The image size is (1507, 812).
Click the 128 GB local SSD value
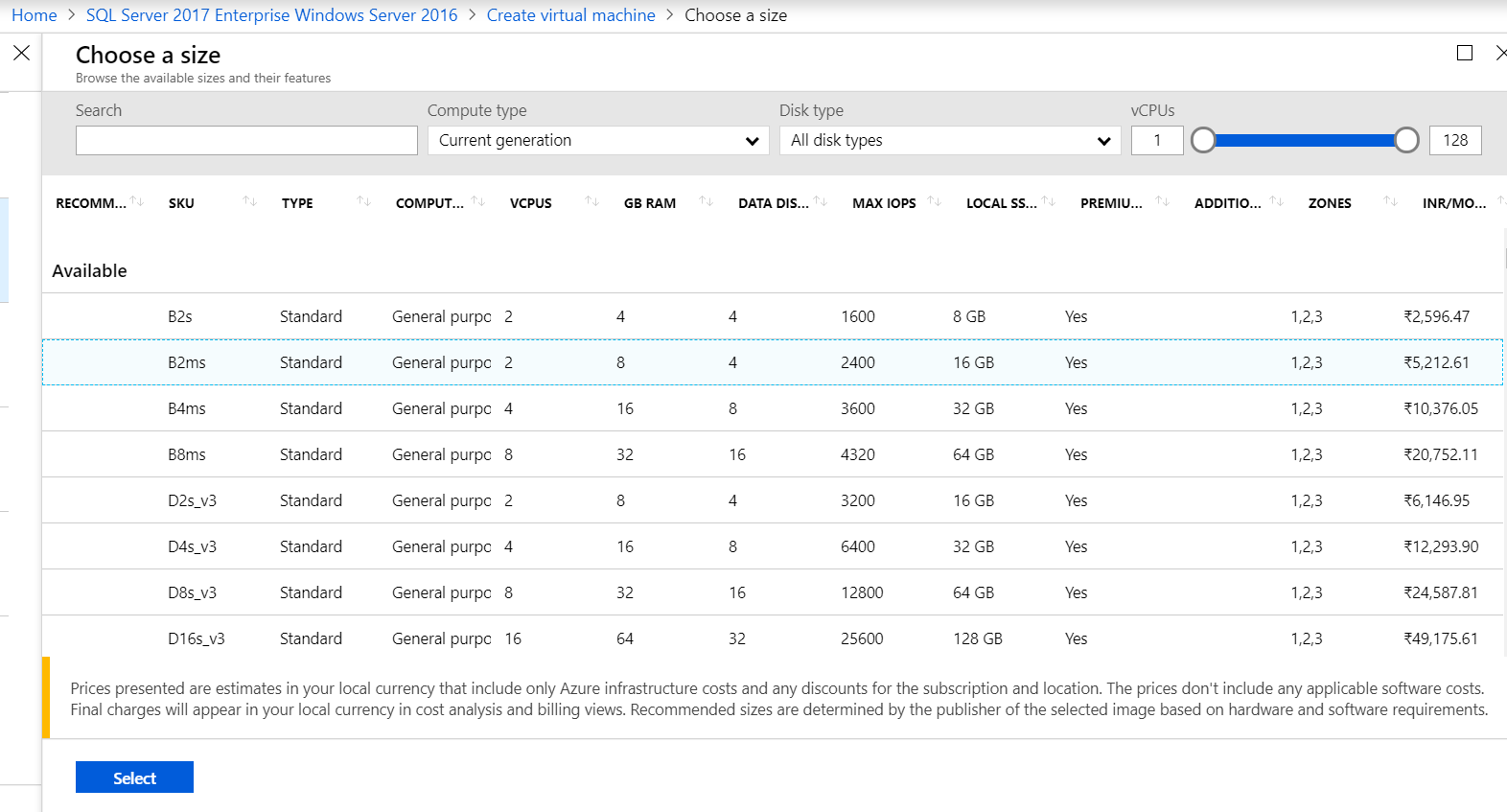(978, 638)
